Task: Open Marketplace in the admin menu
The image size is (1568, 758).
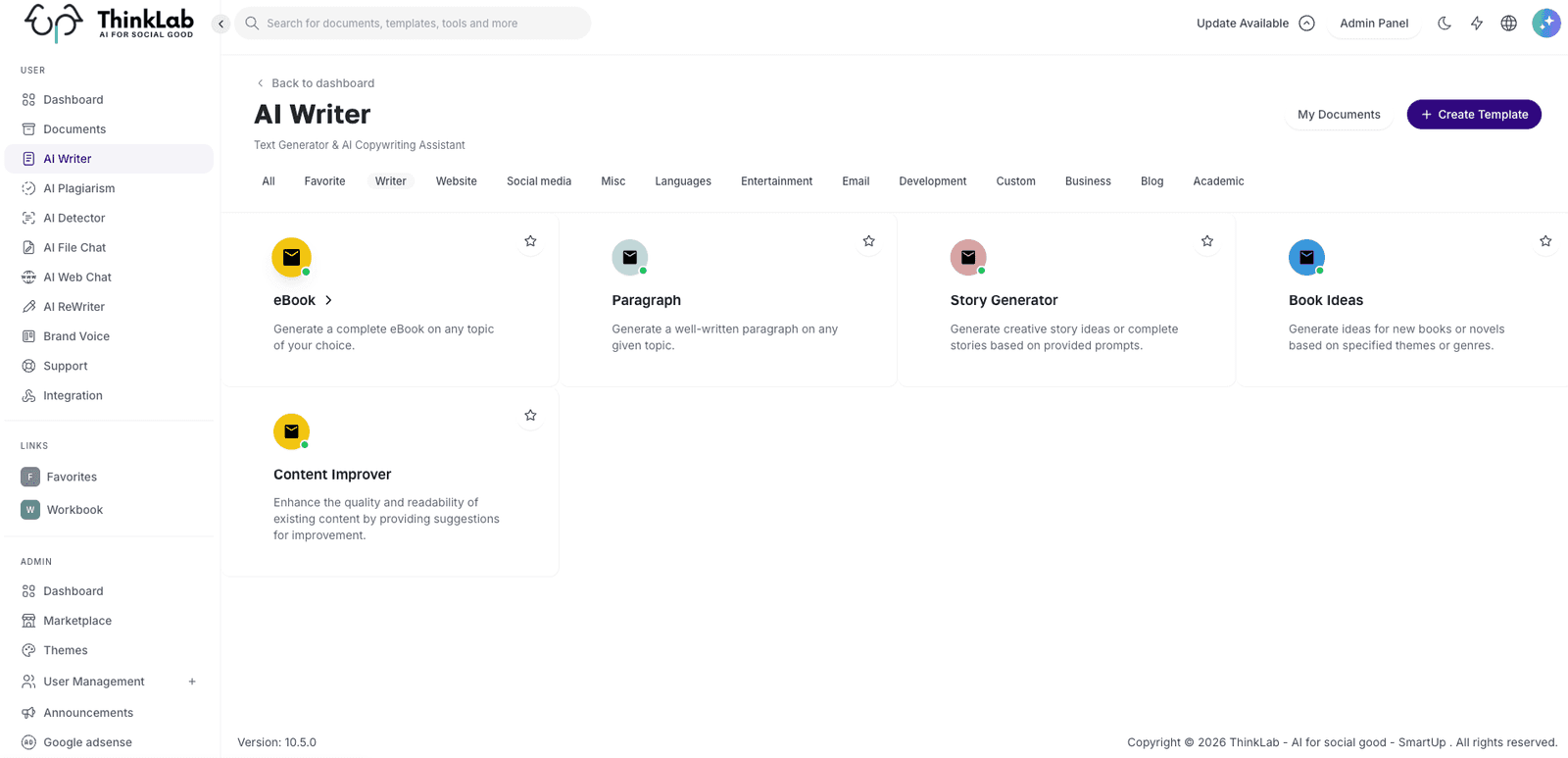Action: tap(109, 620)
